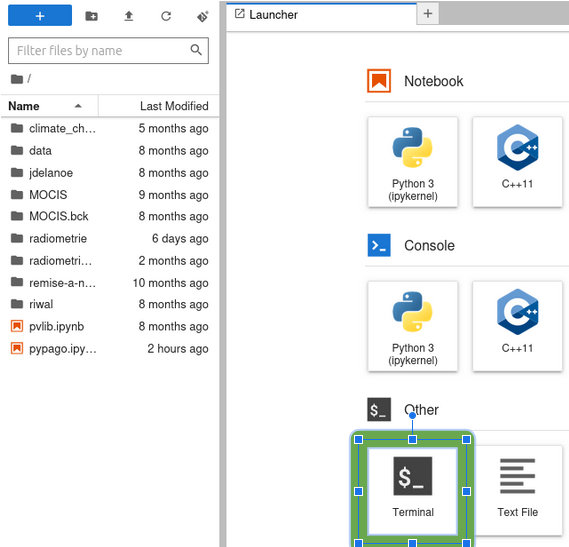Create a new folder with the folder-plus icon
Viewport: 569px width, 547px height.
point(91,16)
